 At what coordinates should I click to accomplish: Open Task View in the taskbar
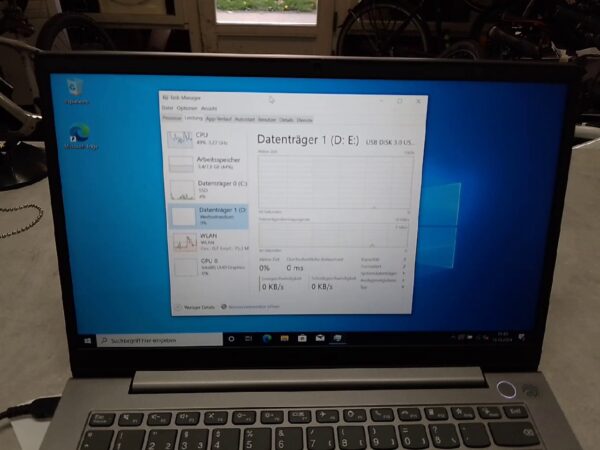[x=249, y=339]
